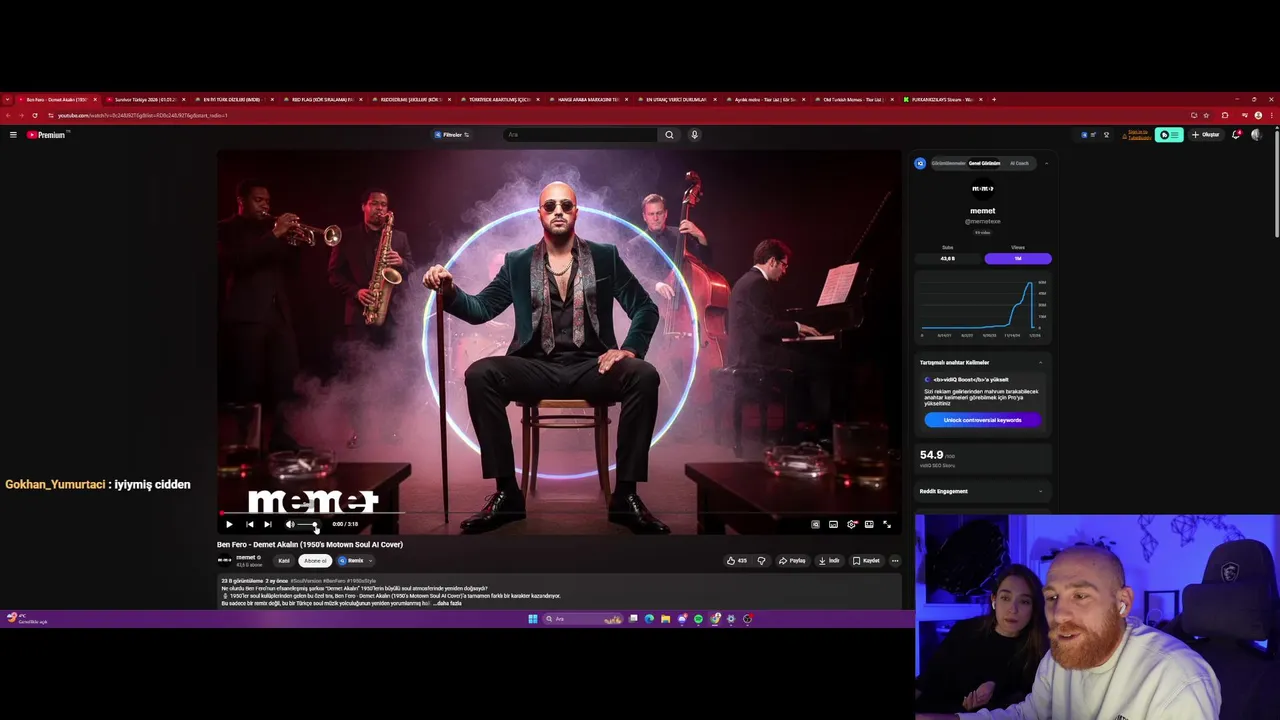Switch to the Old Turkish Memes browser tab

coord(855,99)
